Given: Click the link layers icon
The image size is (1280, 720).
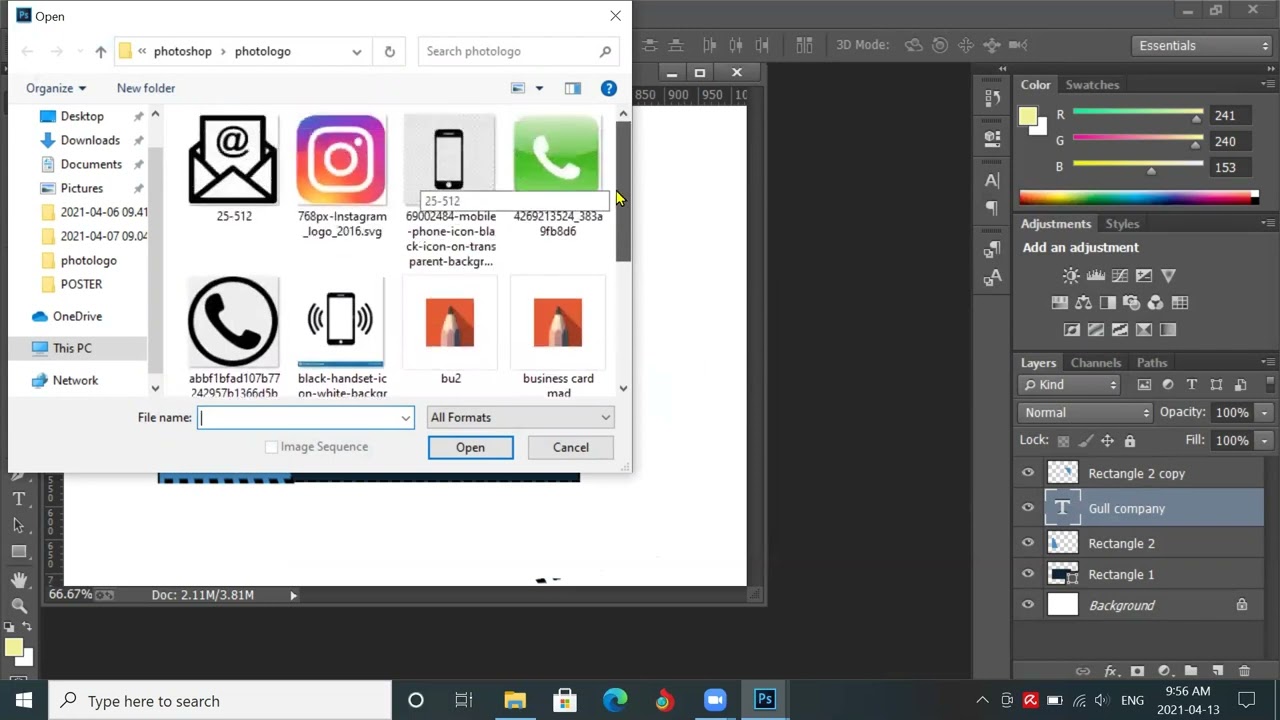Looking at the screenshot, I should (1083, 671).
